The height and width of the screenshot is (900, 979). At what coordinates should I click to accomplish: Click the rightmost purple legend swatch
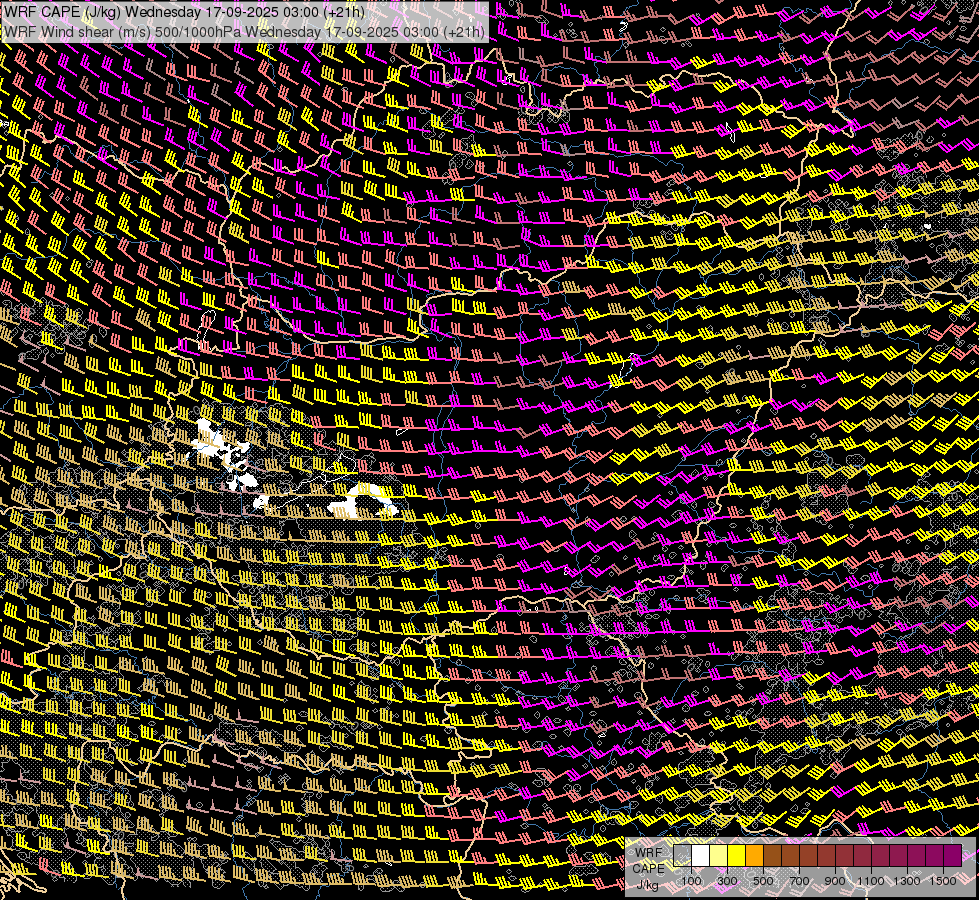tap(952, 856)
